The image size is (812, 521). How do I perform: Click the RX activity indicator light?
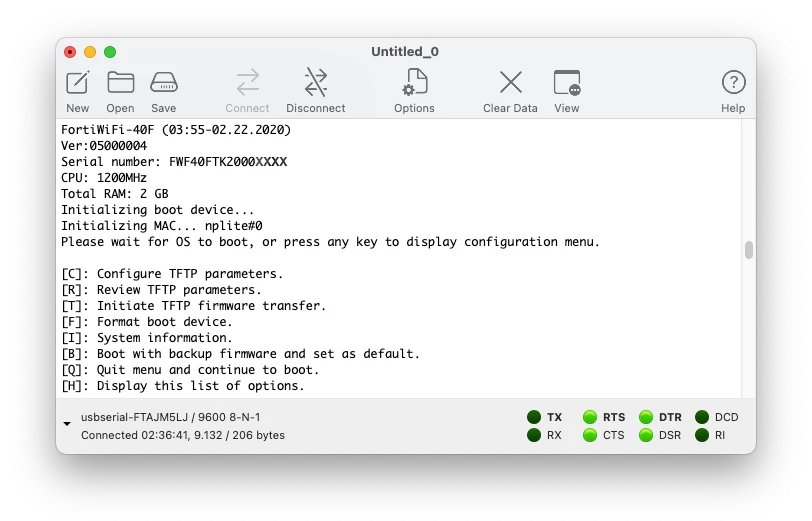tap(534, 436)
